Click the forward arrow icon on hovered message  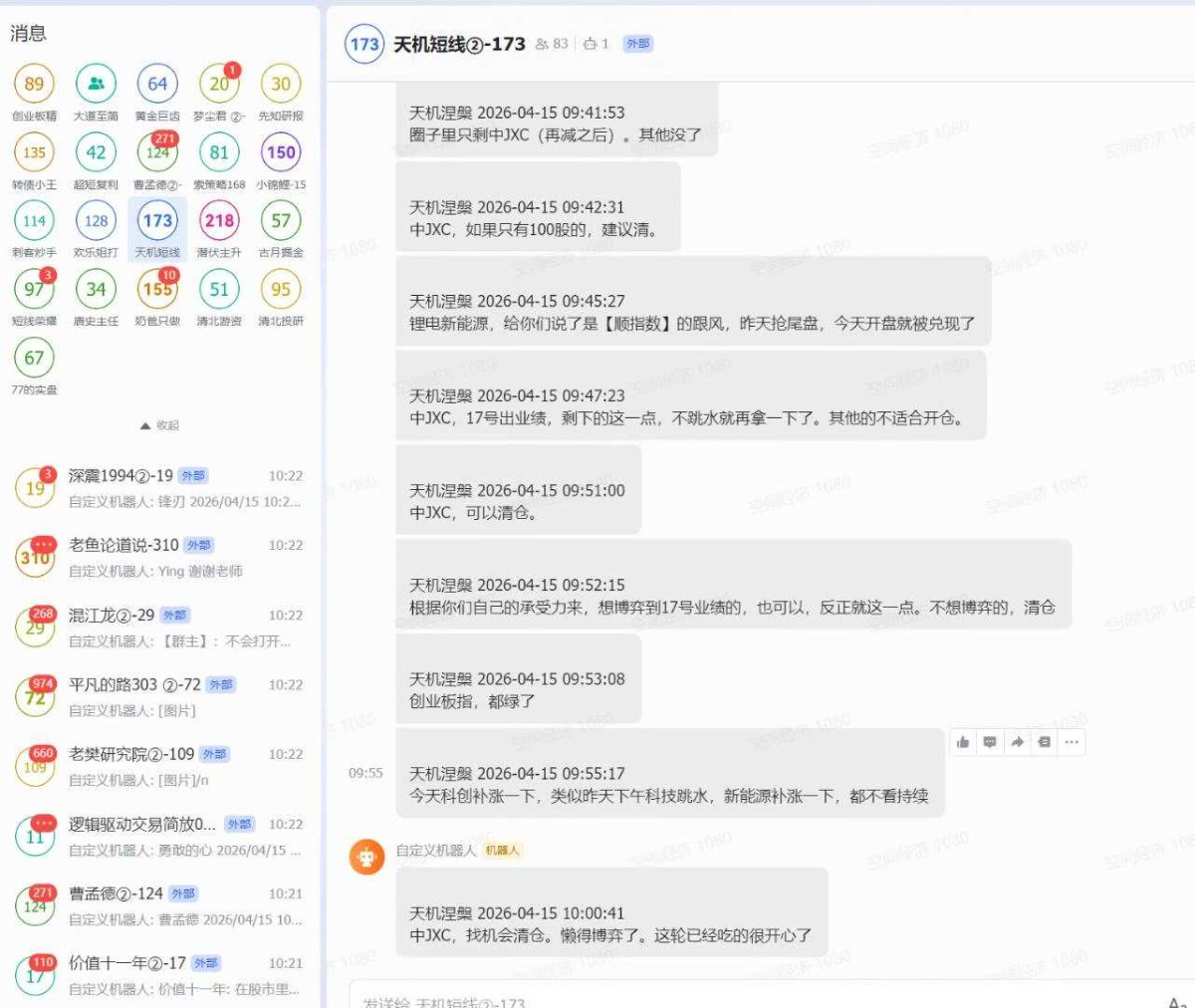(x=1017, y=742)
